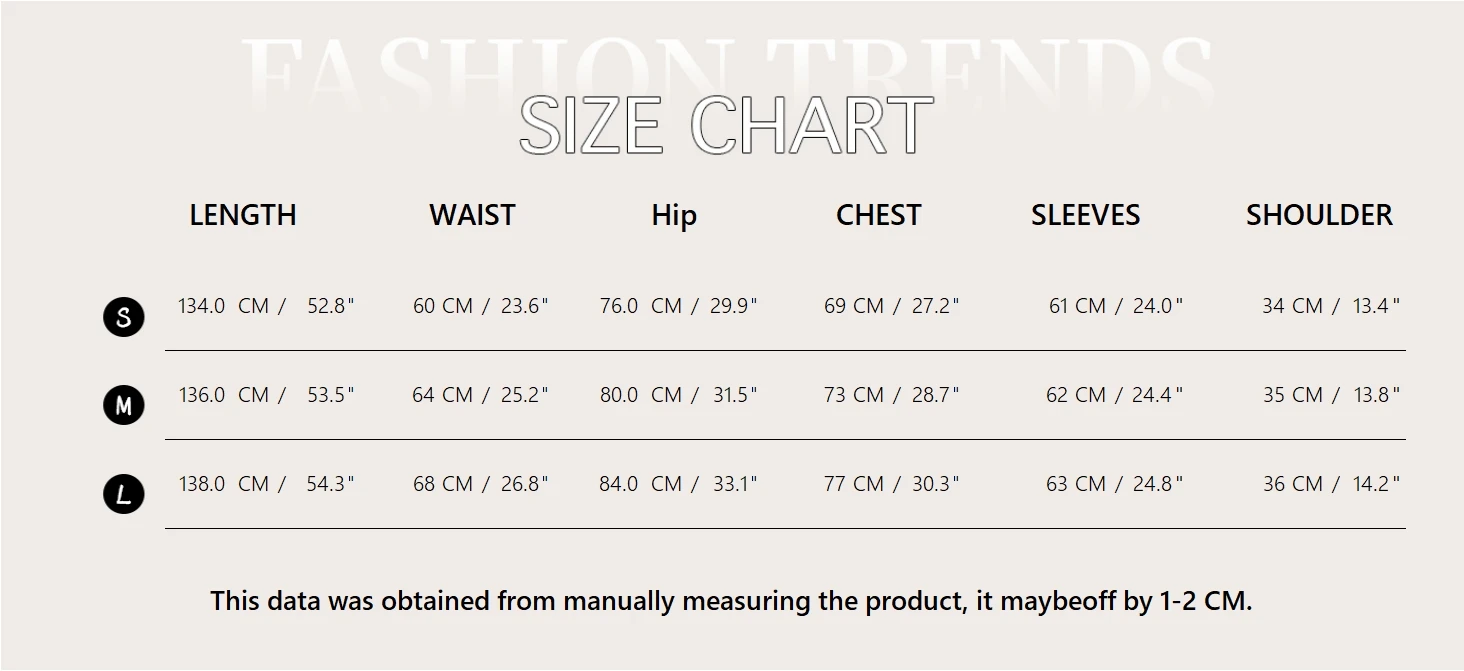Click the black S size badge

point(124,317)
